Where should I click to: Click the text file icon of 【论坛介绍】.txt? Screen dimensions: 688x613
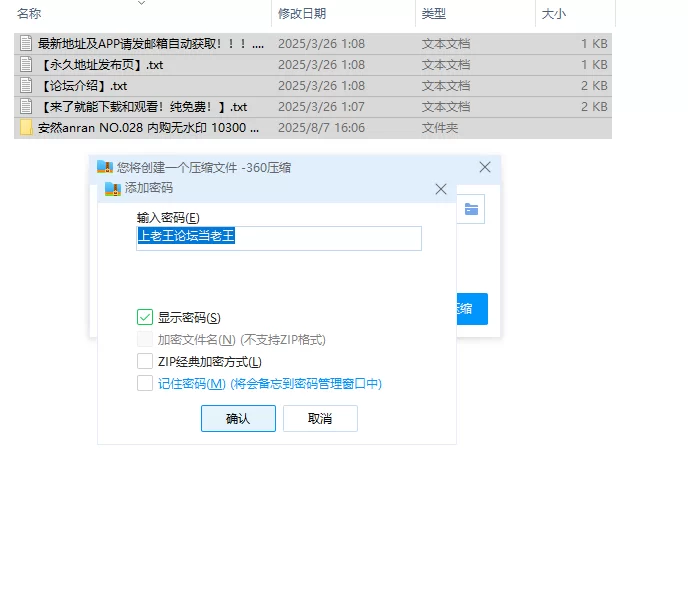click(26, 86)
